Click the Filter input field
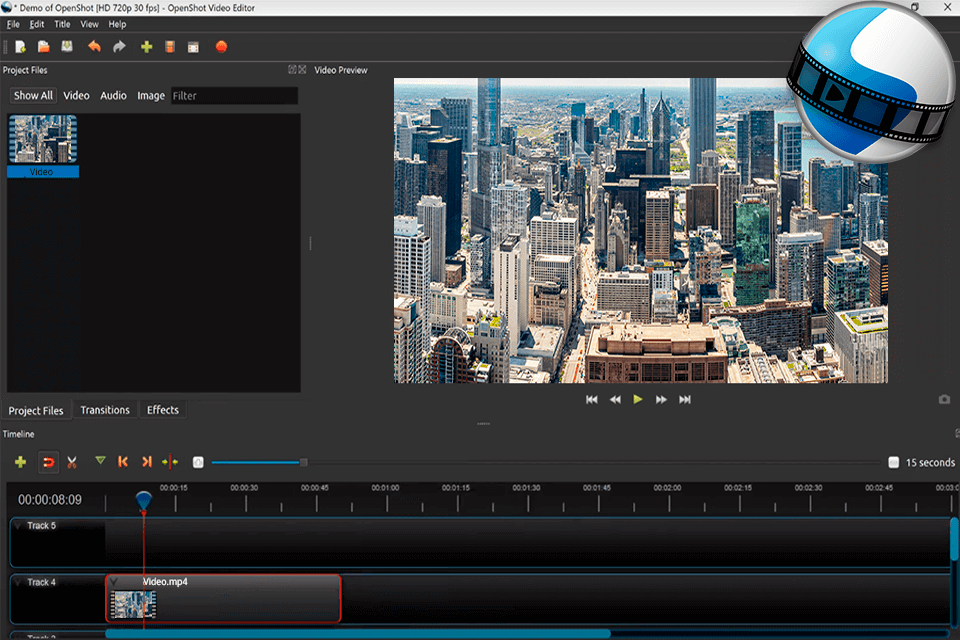Viewport: 960px width, 640px height. [235, 95]
